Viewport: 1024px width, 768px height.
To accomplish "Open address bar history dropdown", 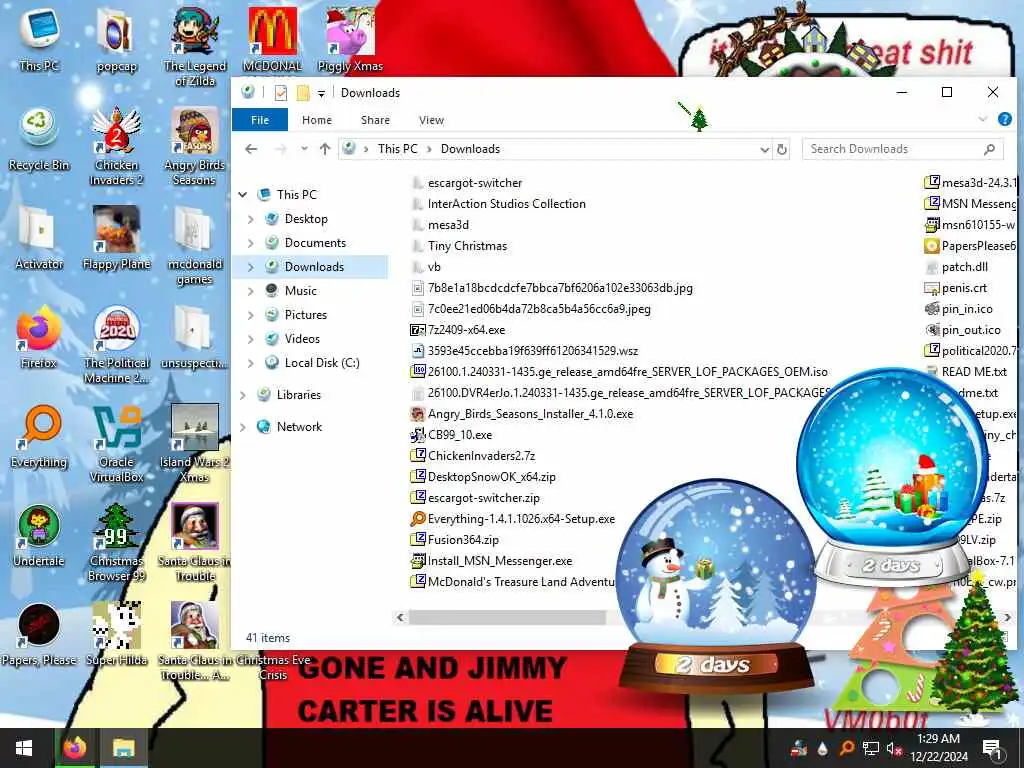I will point(765,150).
